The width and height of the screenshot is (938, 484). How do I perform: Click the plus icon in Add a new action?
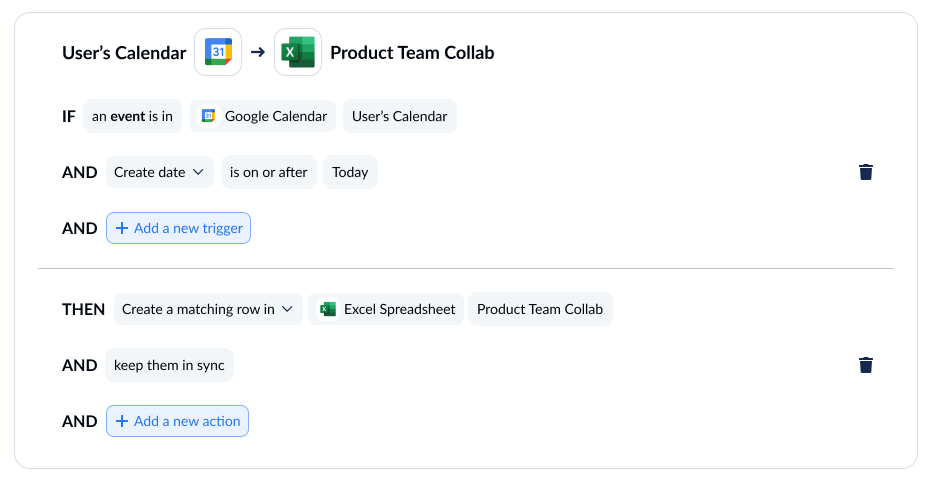[122, 421]
